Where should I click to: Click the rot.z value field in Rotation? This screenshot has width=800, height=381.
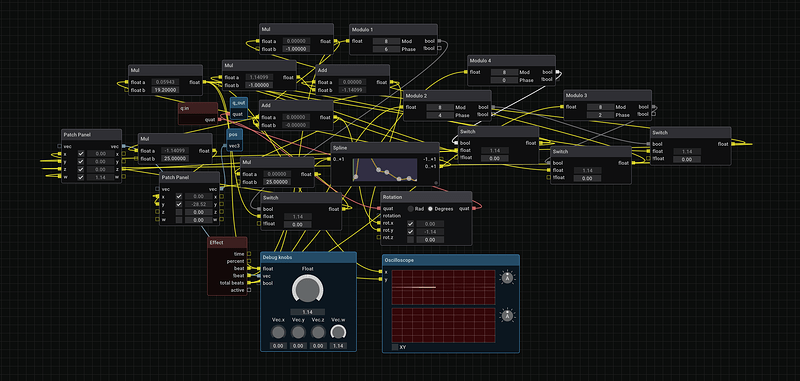430,239
